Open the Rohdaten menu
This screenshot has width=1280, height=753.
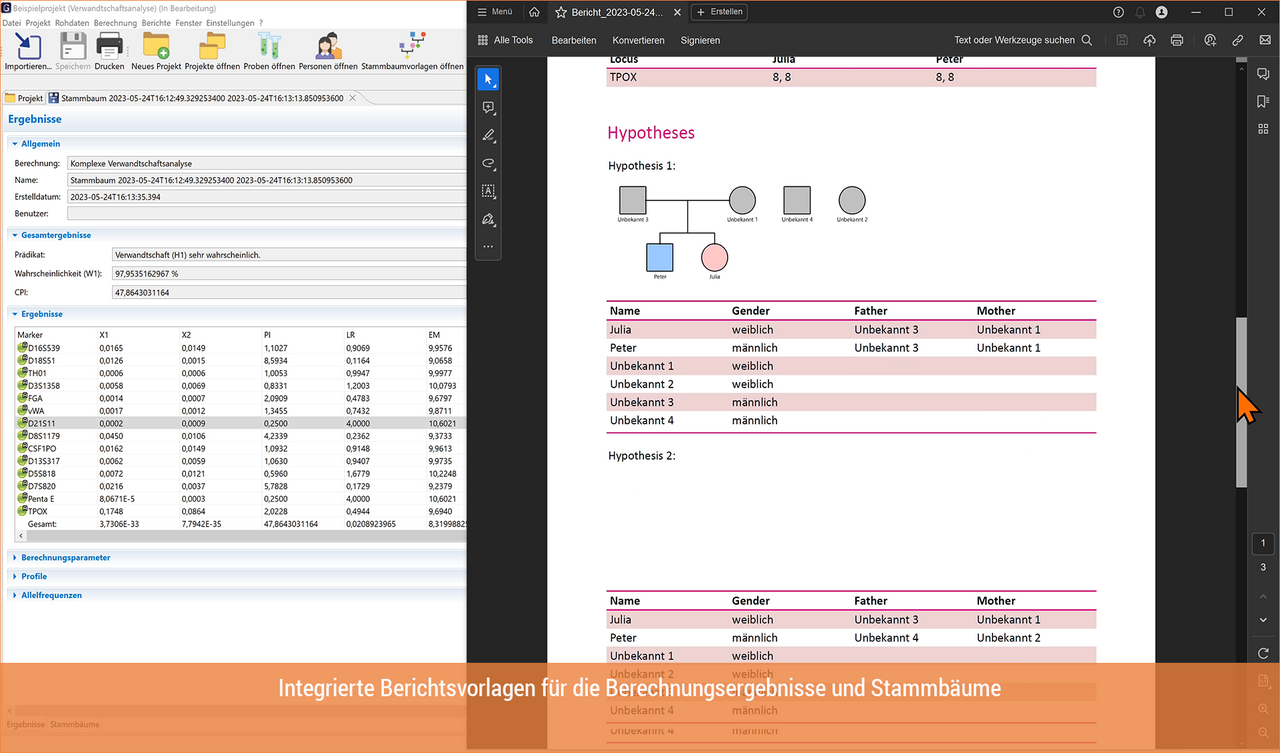point(72,23)
